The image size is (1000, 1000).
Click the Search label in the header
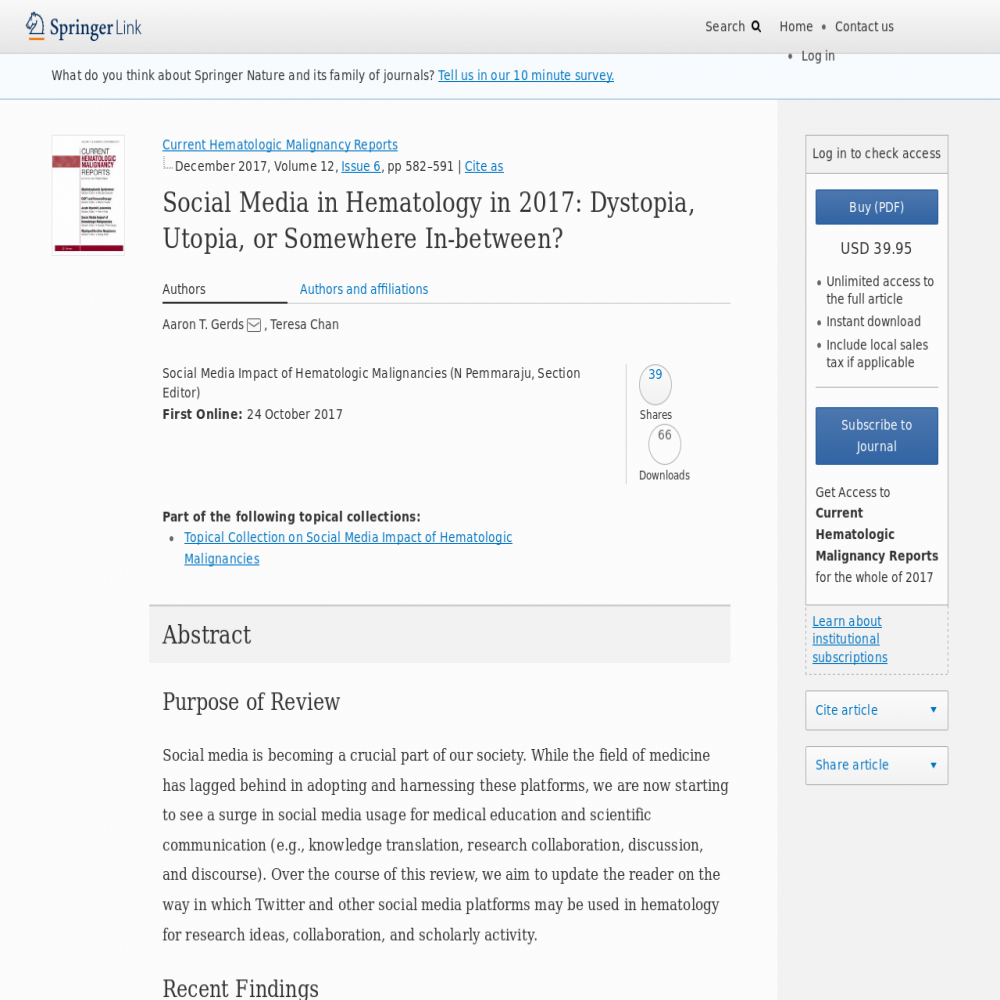(724, 27)
